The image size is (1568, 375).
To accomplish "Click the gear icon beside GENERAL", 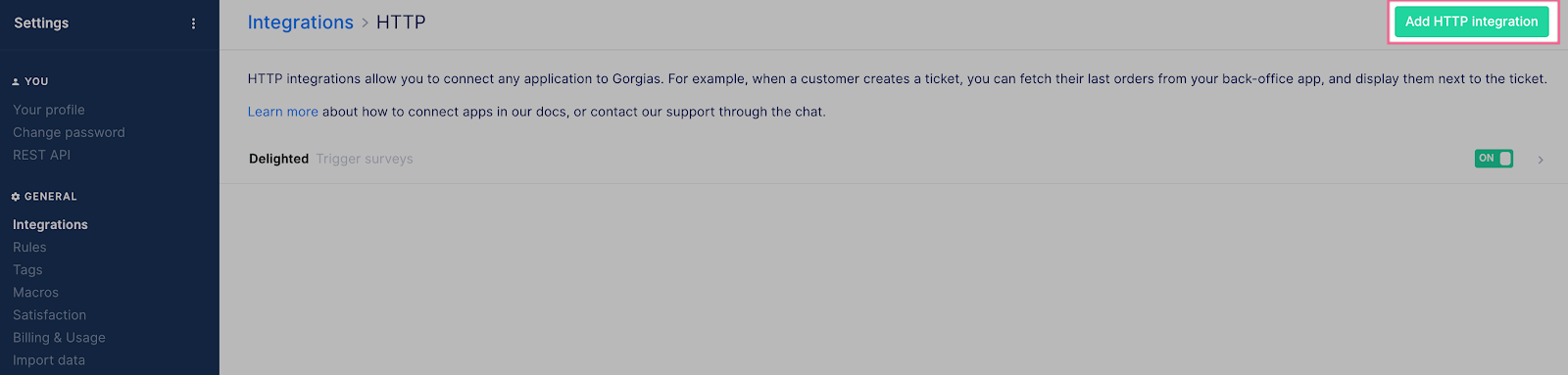I will [16, 197].
